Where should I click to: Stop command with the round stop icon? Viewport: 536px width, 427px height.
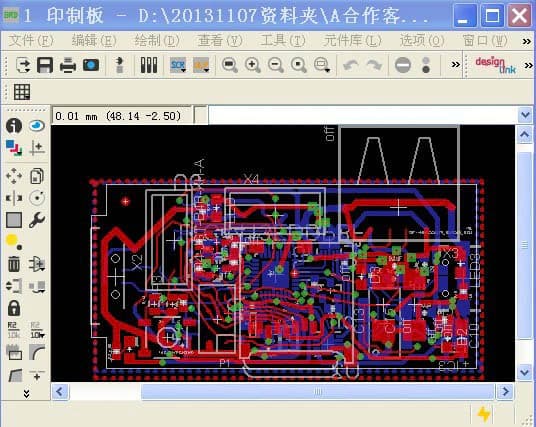point(403,65)
